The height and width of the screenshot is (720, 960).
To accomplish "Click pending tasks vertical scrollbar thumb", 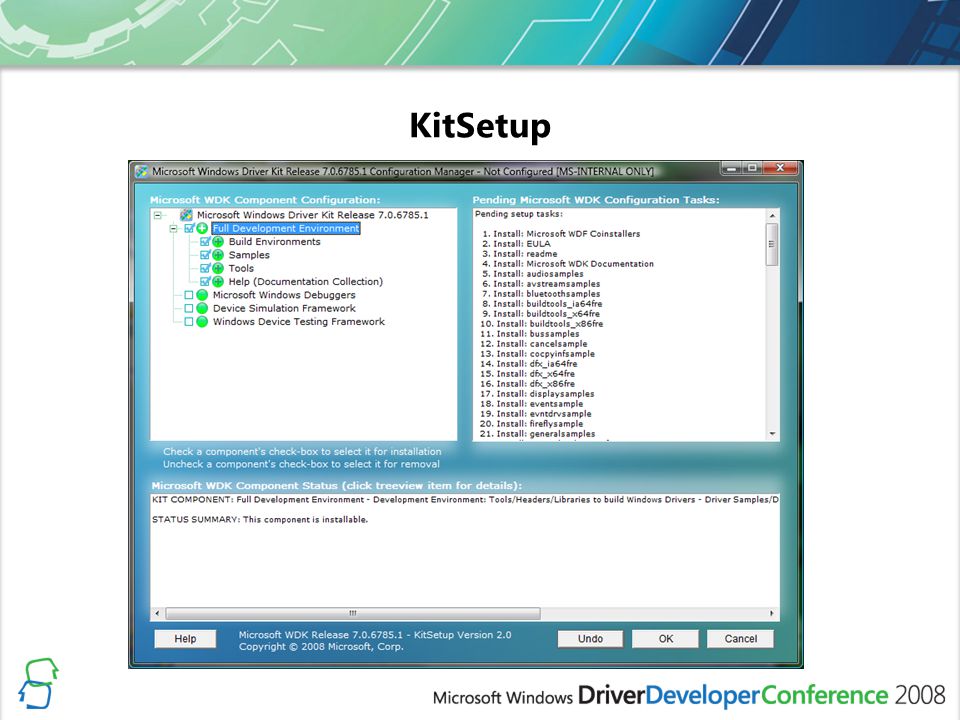I will point(772,244).
